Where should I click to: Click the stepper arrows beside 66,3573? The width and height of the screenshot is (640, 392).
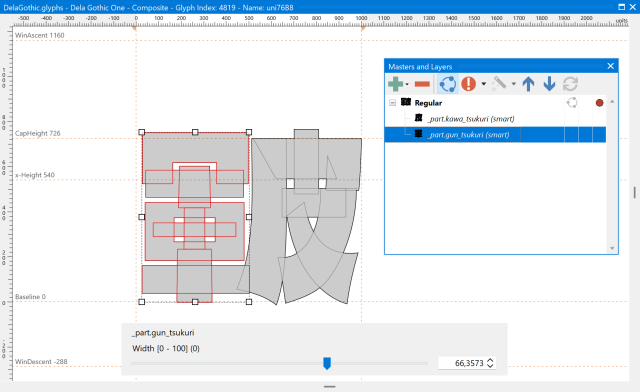point(490,363)
